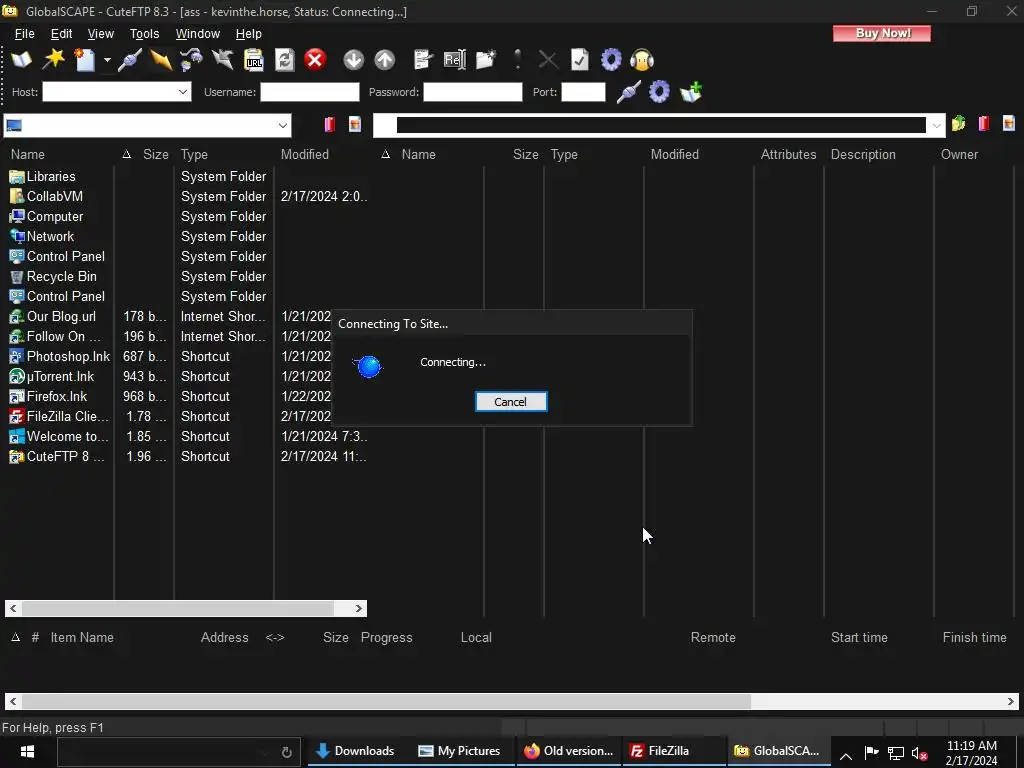Image resolution: width=1024 pixels, height=768 pixels.
Task: Click the New document icon
Action: pos(85,60)
